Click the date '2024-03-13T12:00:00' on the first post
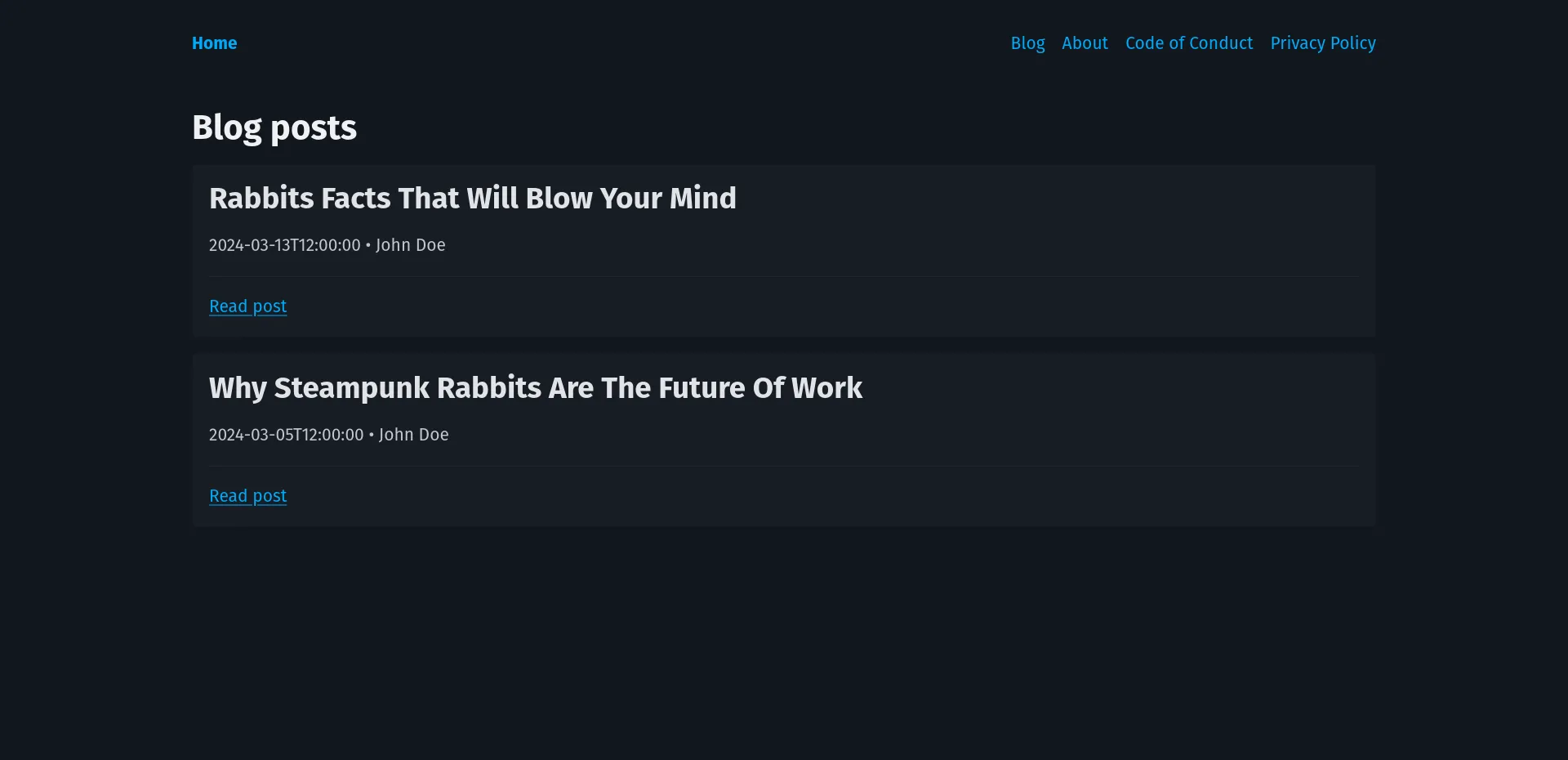This screenshot has width=1568, height=760. 284,245
